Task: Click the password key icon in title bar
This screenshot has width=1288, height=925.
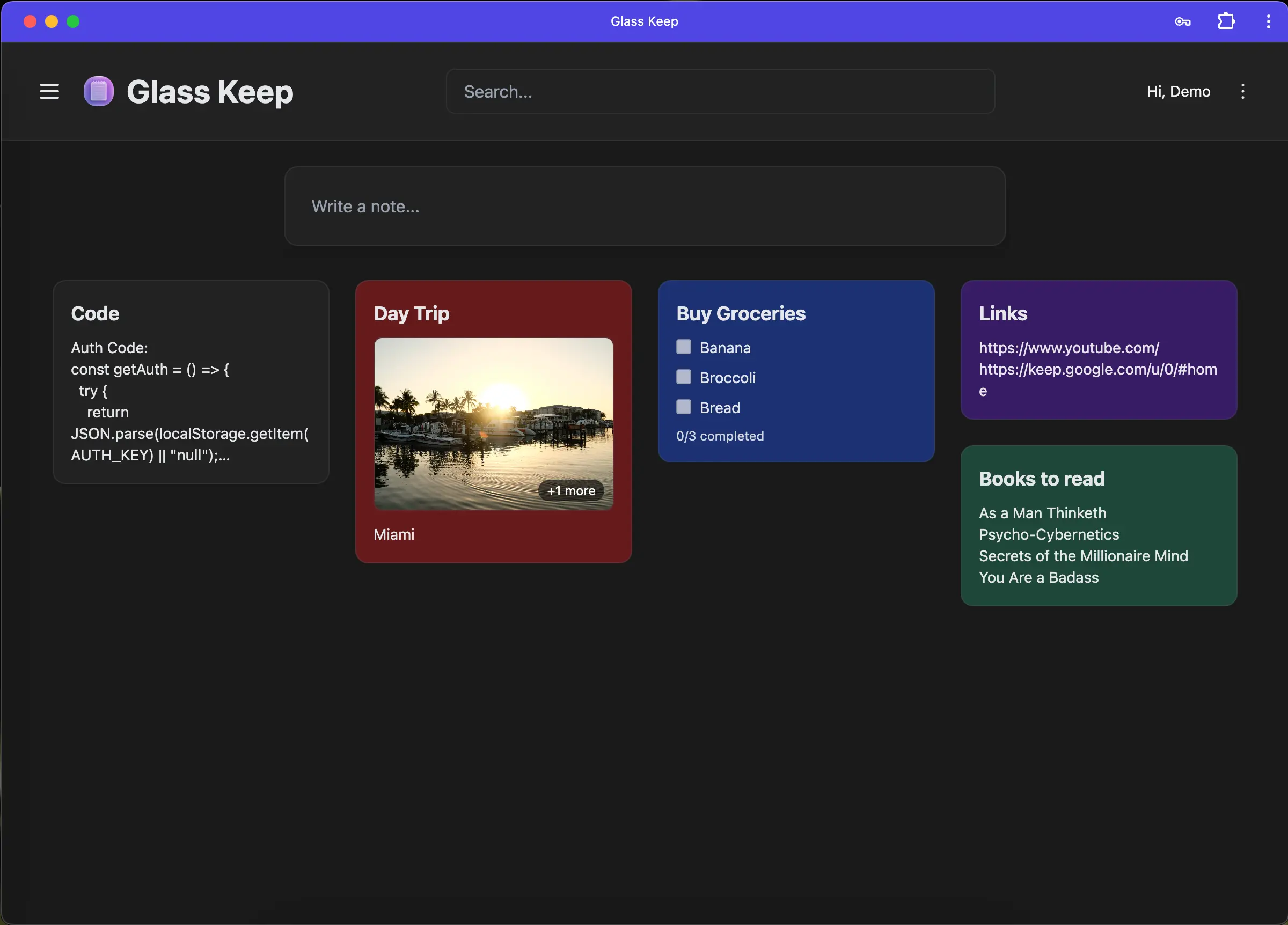Action: click(x=1182, y=21)
